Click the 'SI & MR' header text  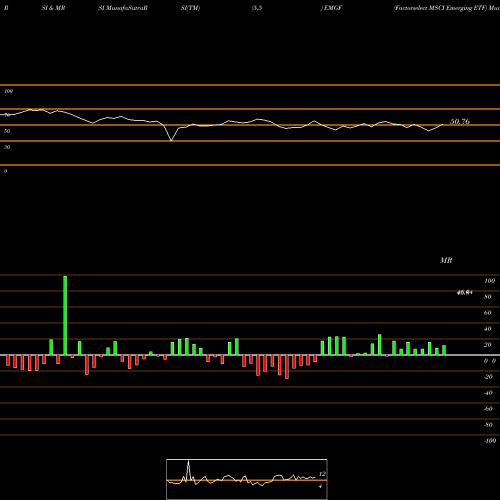pyautogui.click(x=53, y=8)
